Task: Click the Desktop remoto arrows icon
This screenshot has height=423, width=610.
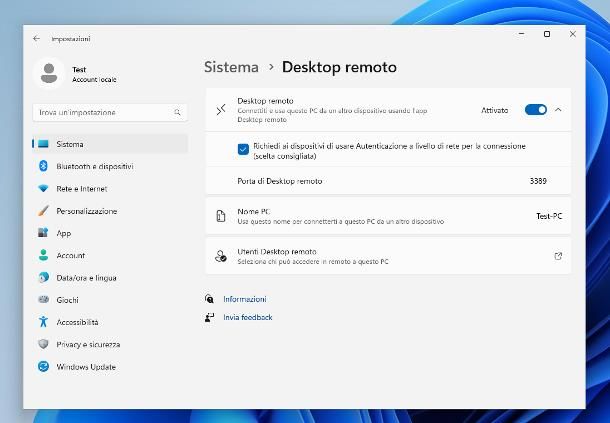Action: (x=221, y=110)
